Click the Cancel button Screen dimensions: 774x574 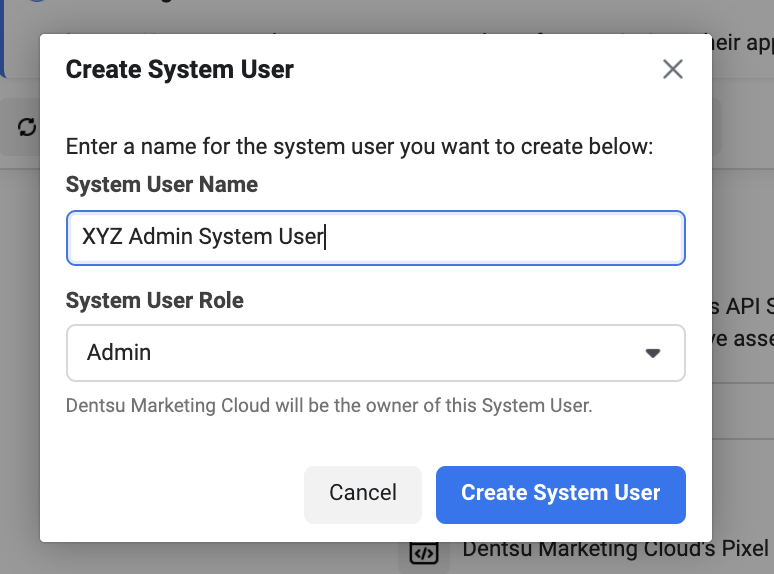point(363,495)
